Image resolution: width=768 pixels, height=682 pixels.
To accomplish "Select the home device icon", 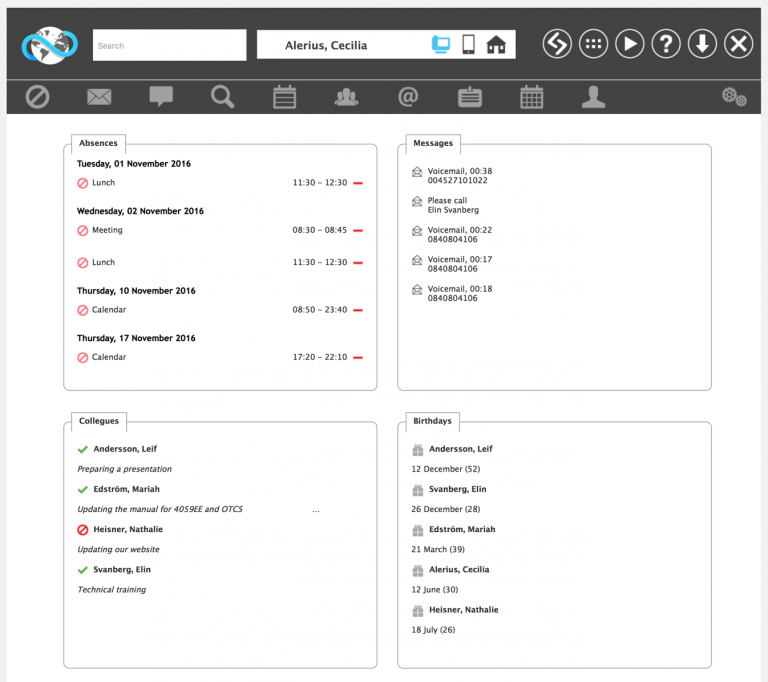I will click(x=496, y=45).
